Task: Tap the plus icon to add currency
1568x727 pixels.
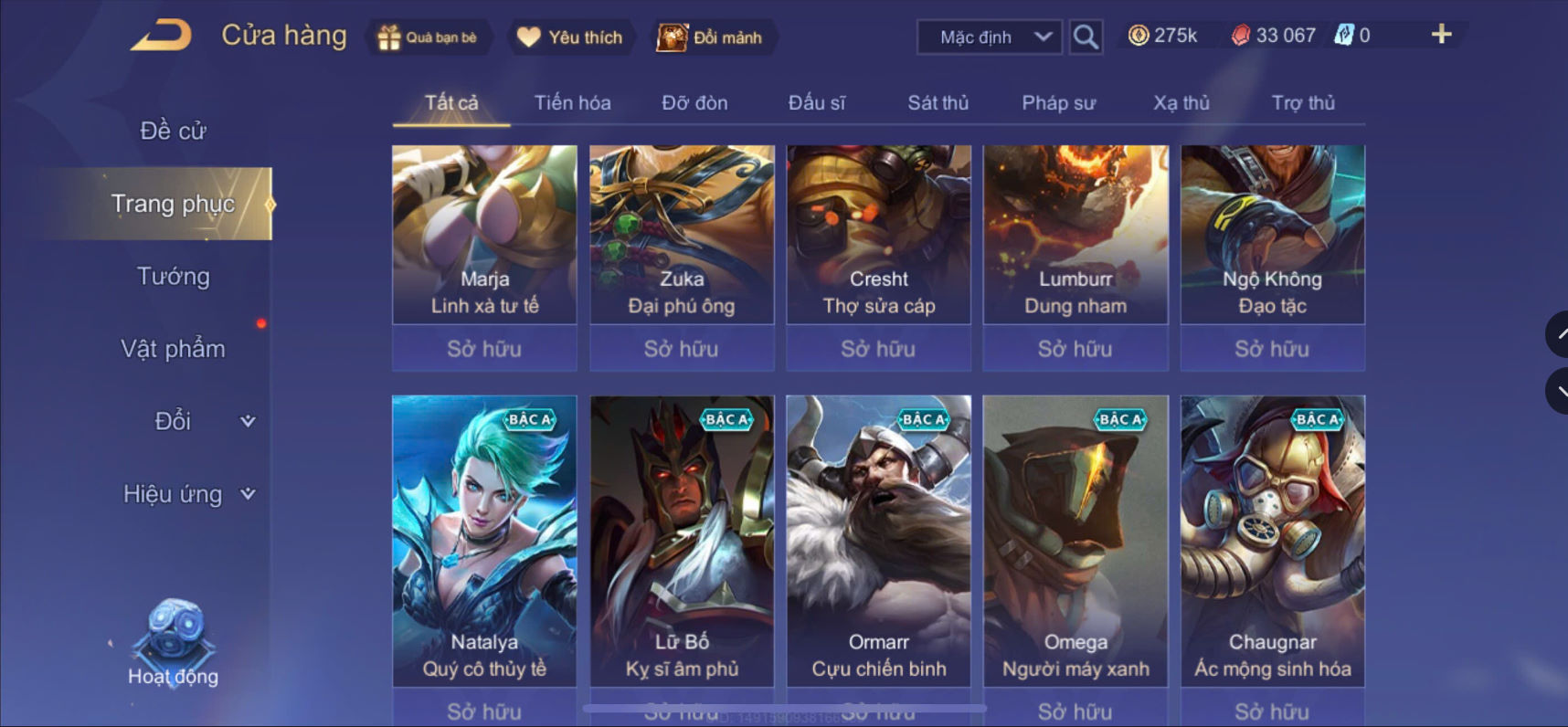Action: click(x=1441, y=35)
